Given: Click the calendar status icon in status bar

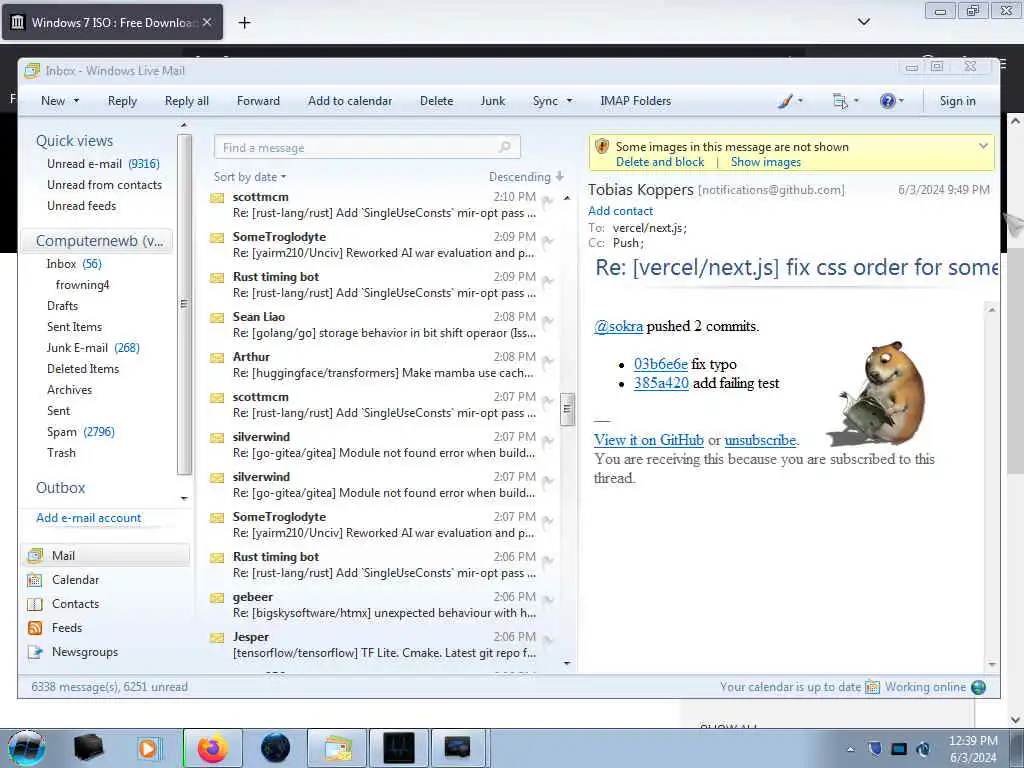Looking at the screenshot, I should point(872,687).
